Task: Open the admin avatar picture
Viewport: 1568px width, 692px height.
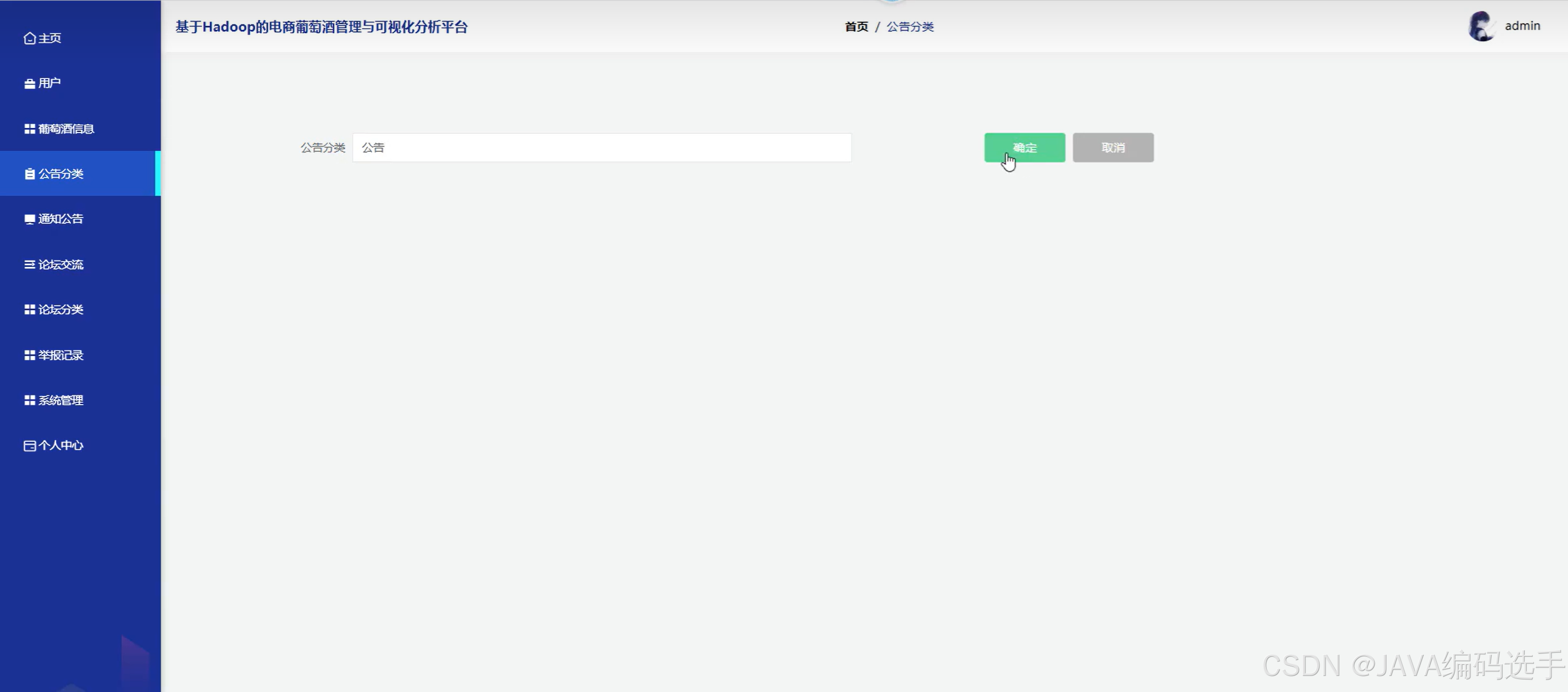Action: (1482, 26)
